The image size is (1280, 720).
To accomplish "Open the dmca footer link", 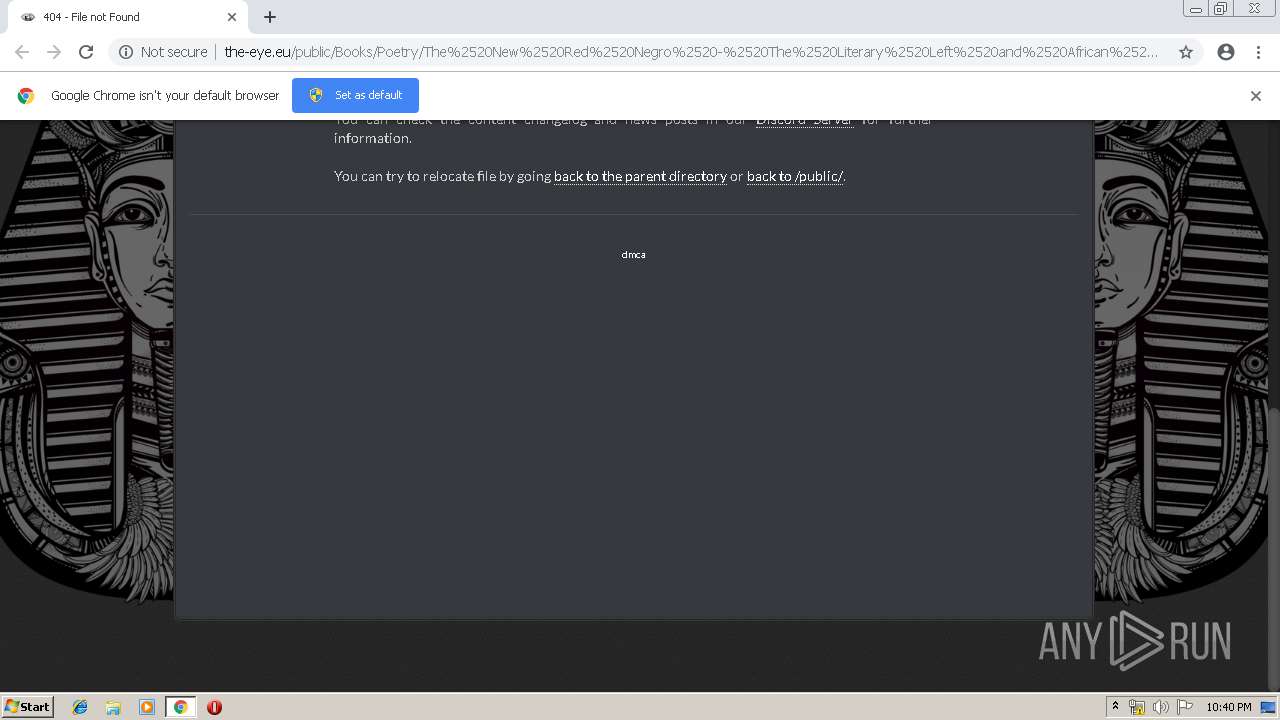I will pyautogui.click(x=633, y=255).
